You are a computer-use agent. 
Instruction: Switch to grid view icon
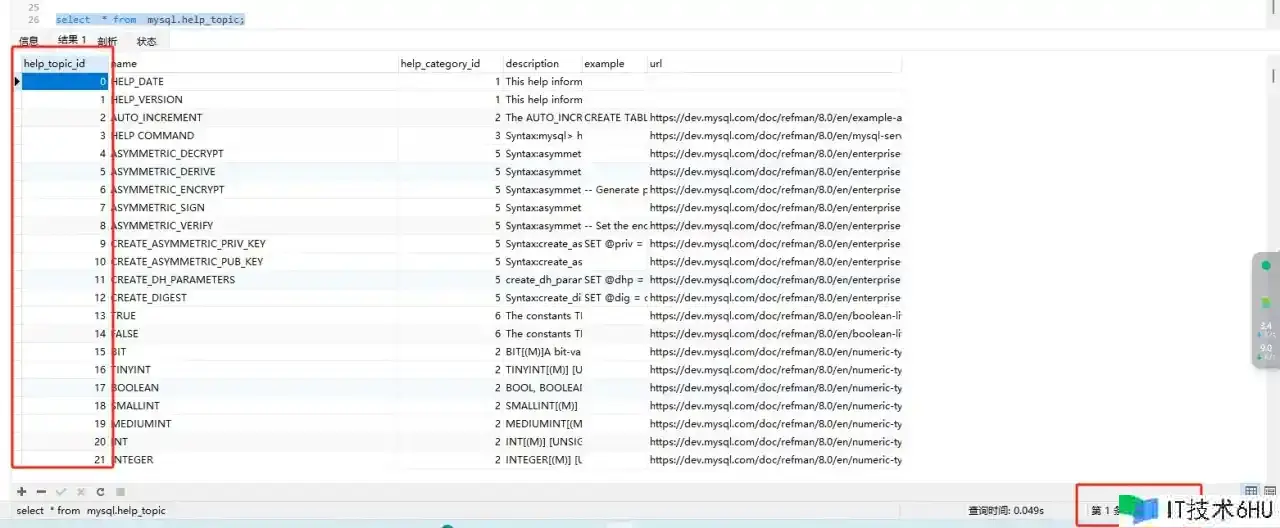[1251, 491]
